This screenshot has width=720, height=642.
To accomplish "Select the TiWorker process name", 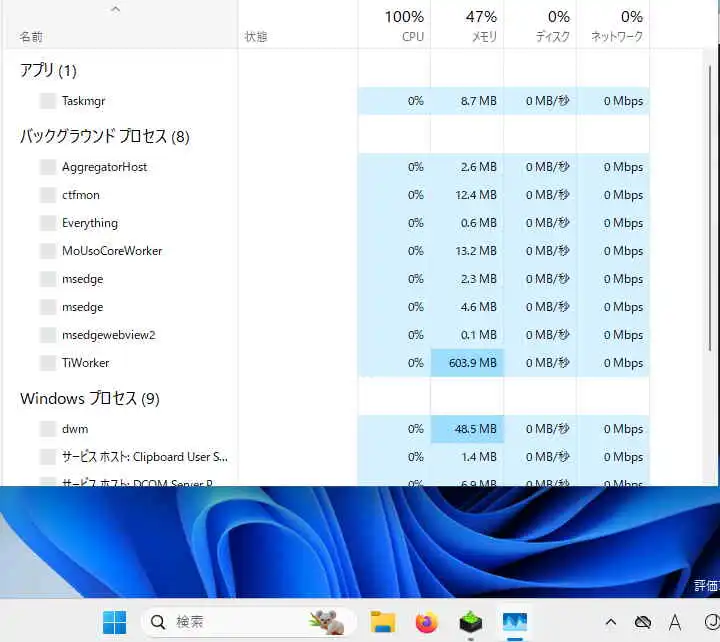I will [x=86, y=363].
